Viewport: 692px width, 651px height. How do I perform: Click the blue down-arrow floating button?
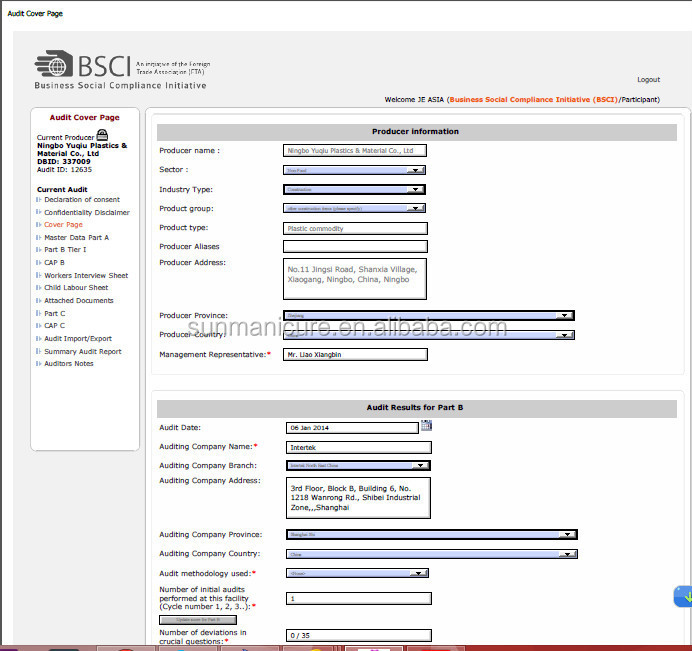click(x=683, y=596)
